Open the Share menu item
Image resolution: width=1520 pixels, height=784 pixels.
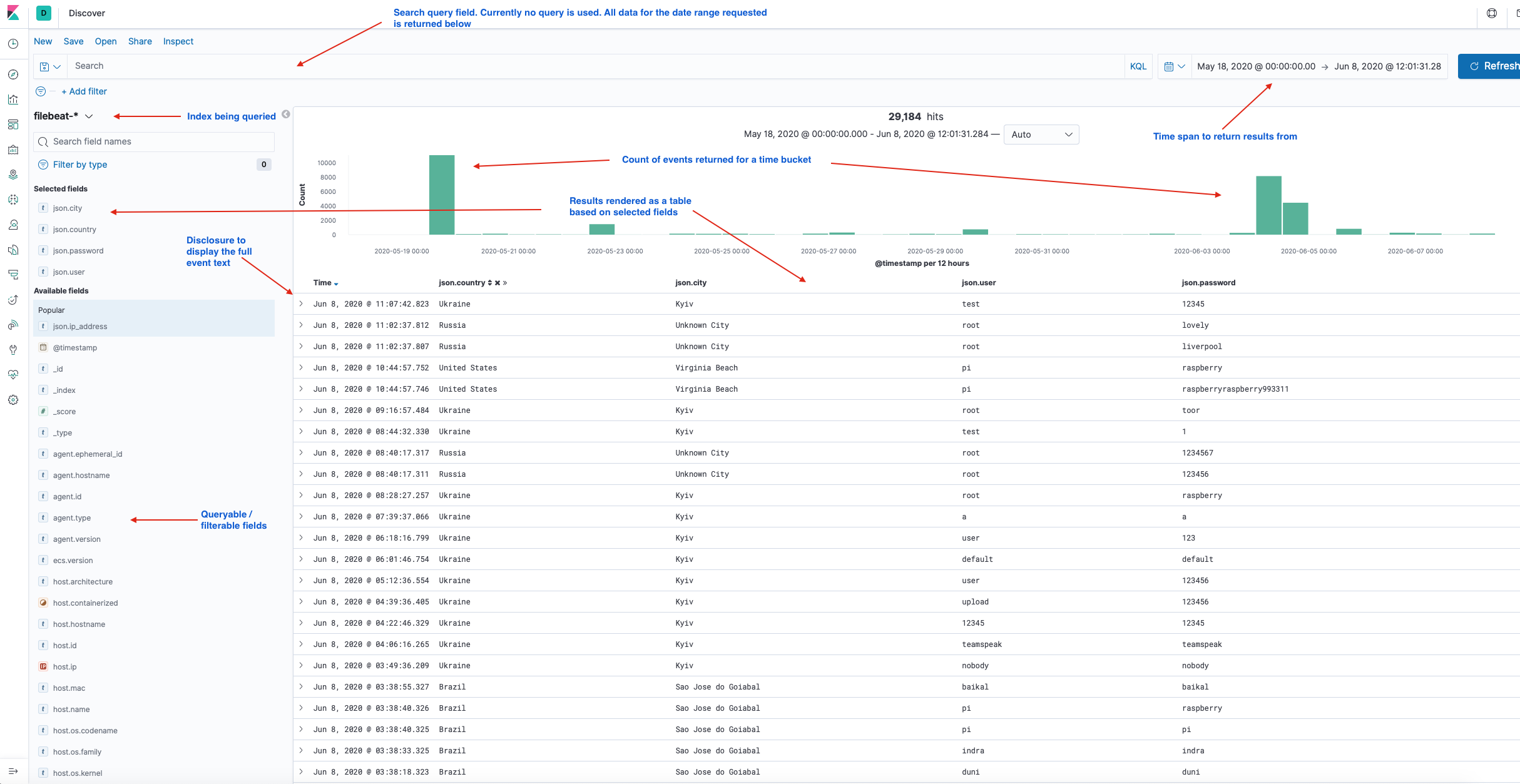click(140, 41)
